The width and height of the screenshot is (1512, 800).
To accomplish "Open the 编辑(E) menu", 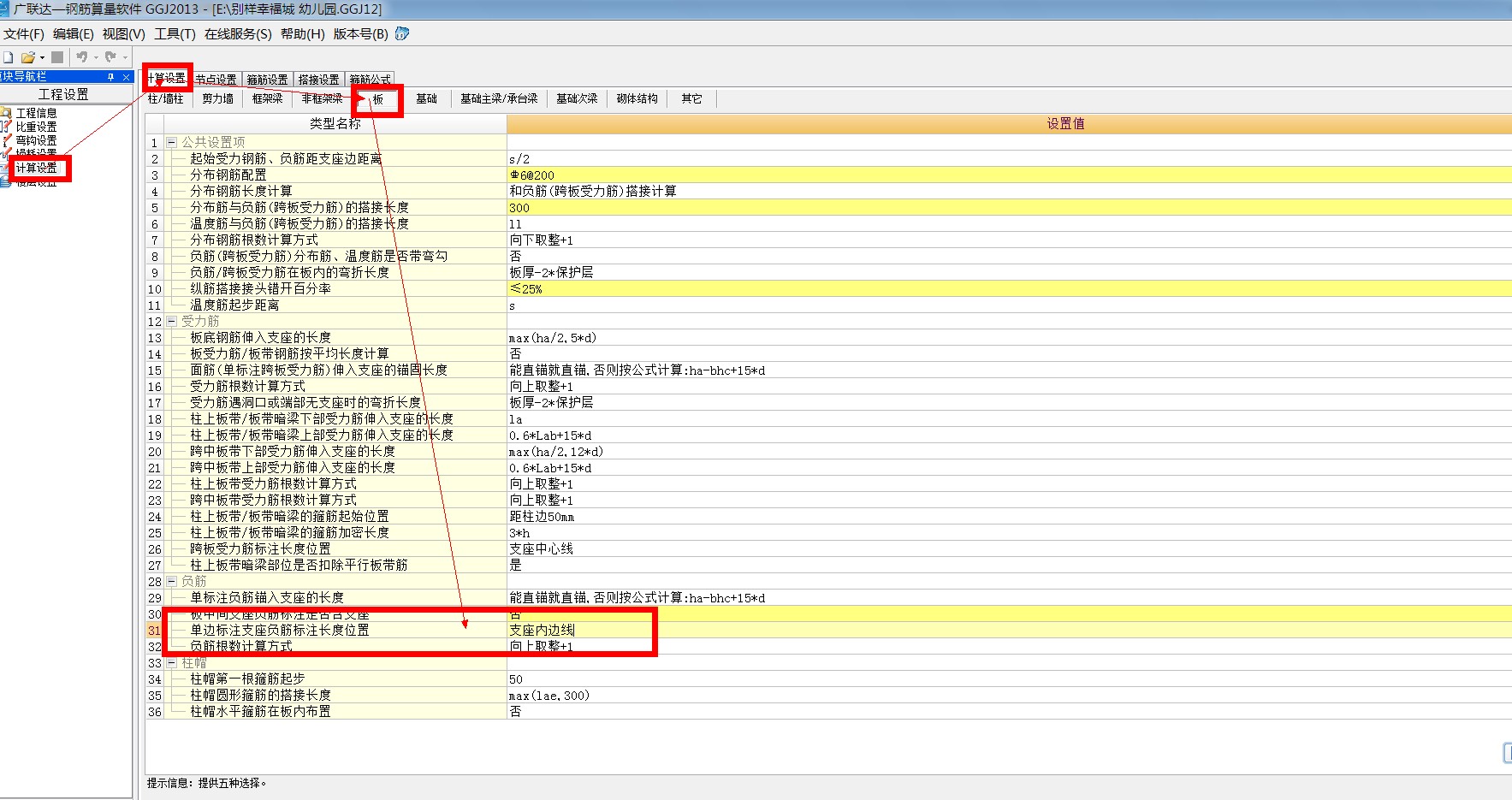I will pyautogui.click(x=74, y=33).
